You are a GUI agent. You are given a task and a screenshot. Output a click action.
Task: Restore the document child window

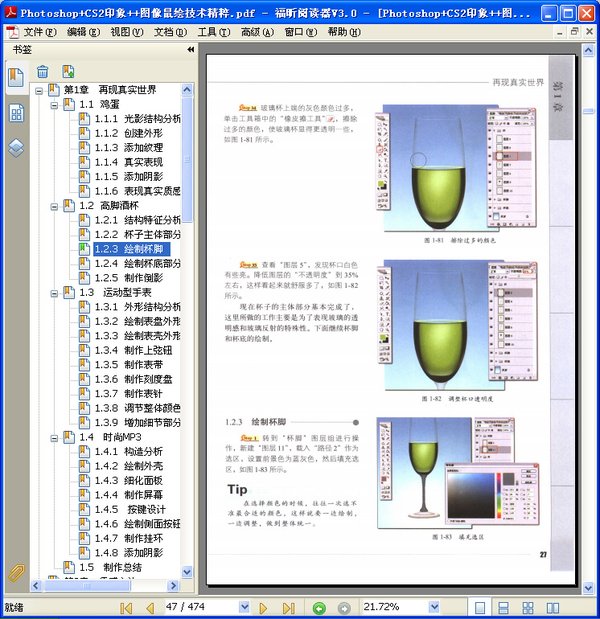pos(574,31)
